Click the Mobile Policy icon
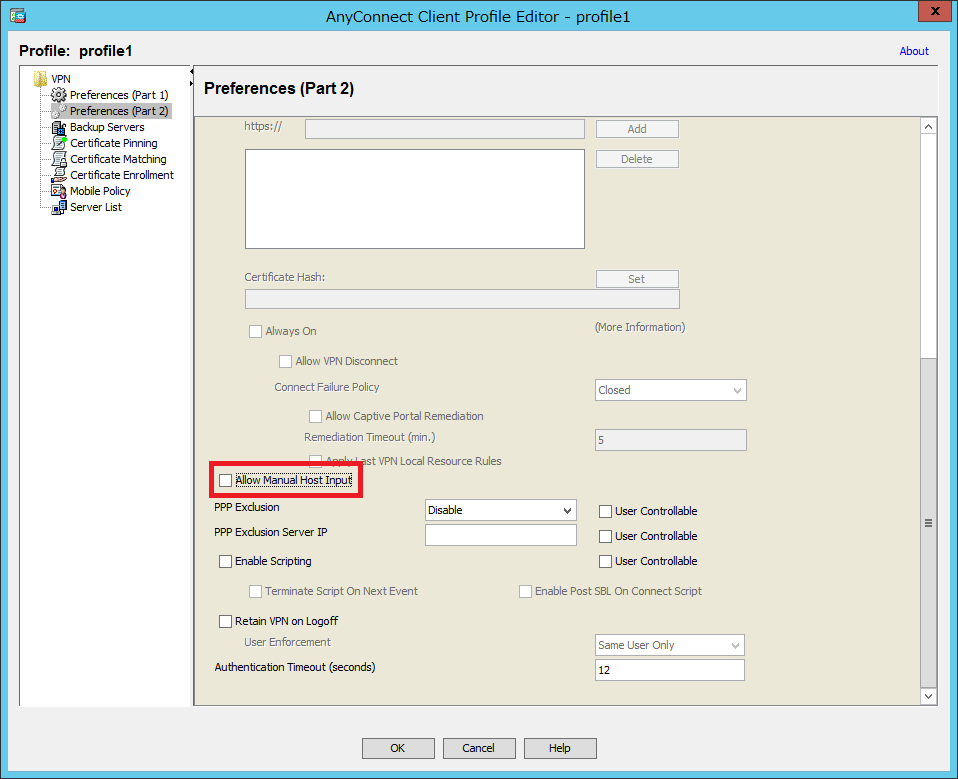Viewport: 958px width, 779px height. pos(59,191)
